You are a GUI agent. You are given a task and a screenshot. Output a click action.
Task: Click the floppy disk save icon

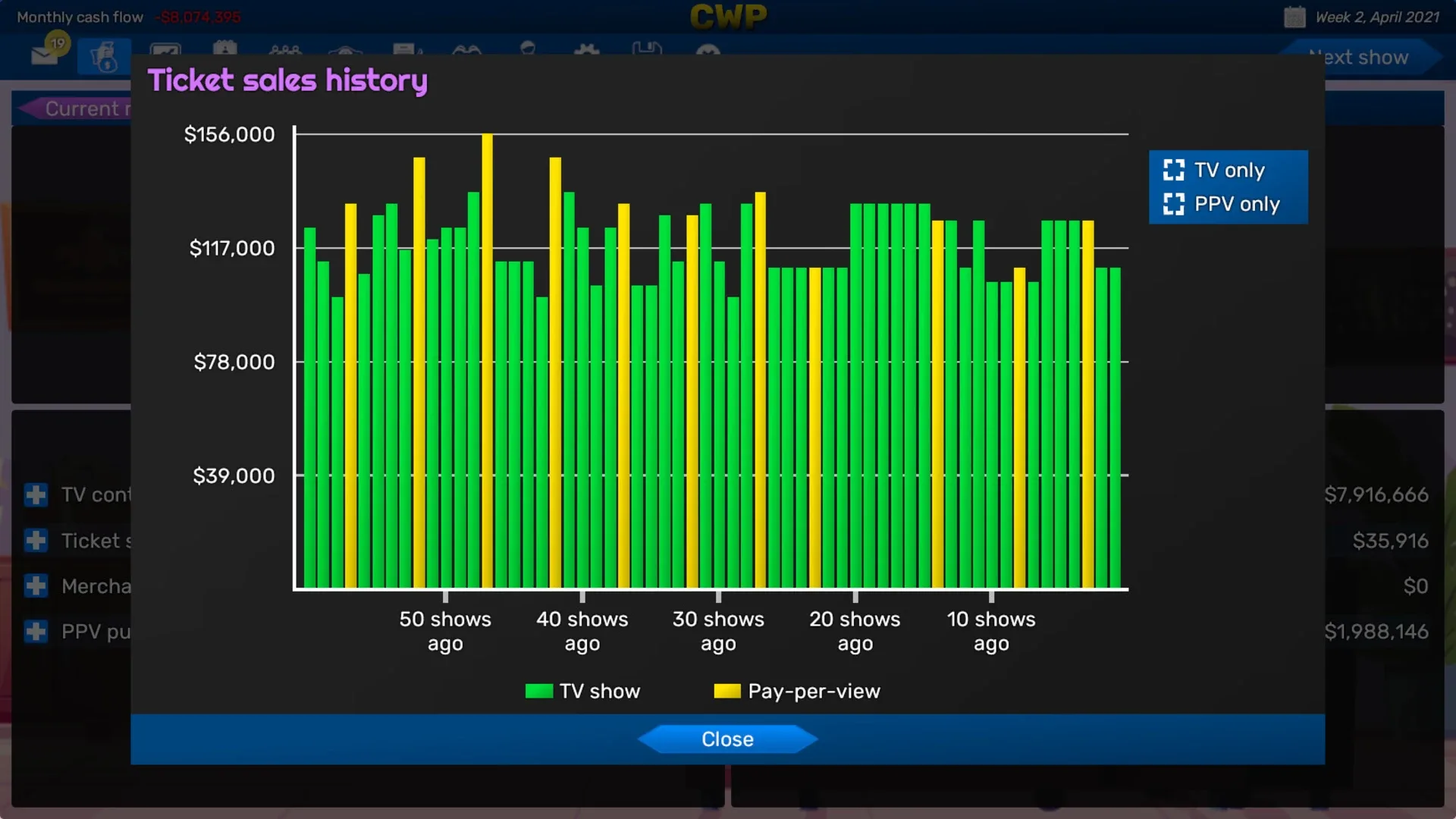pyautogui.click(x=647, y=49)
